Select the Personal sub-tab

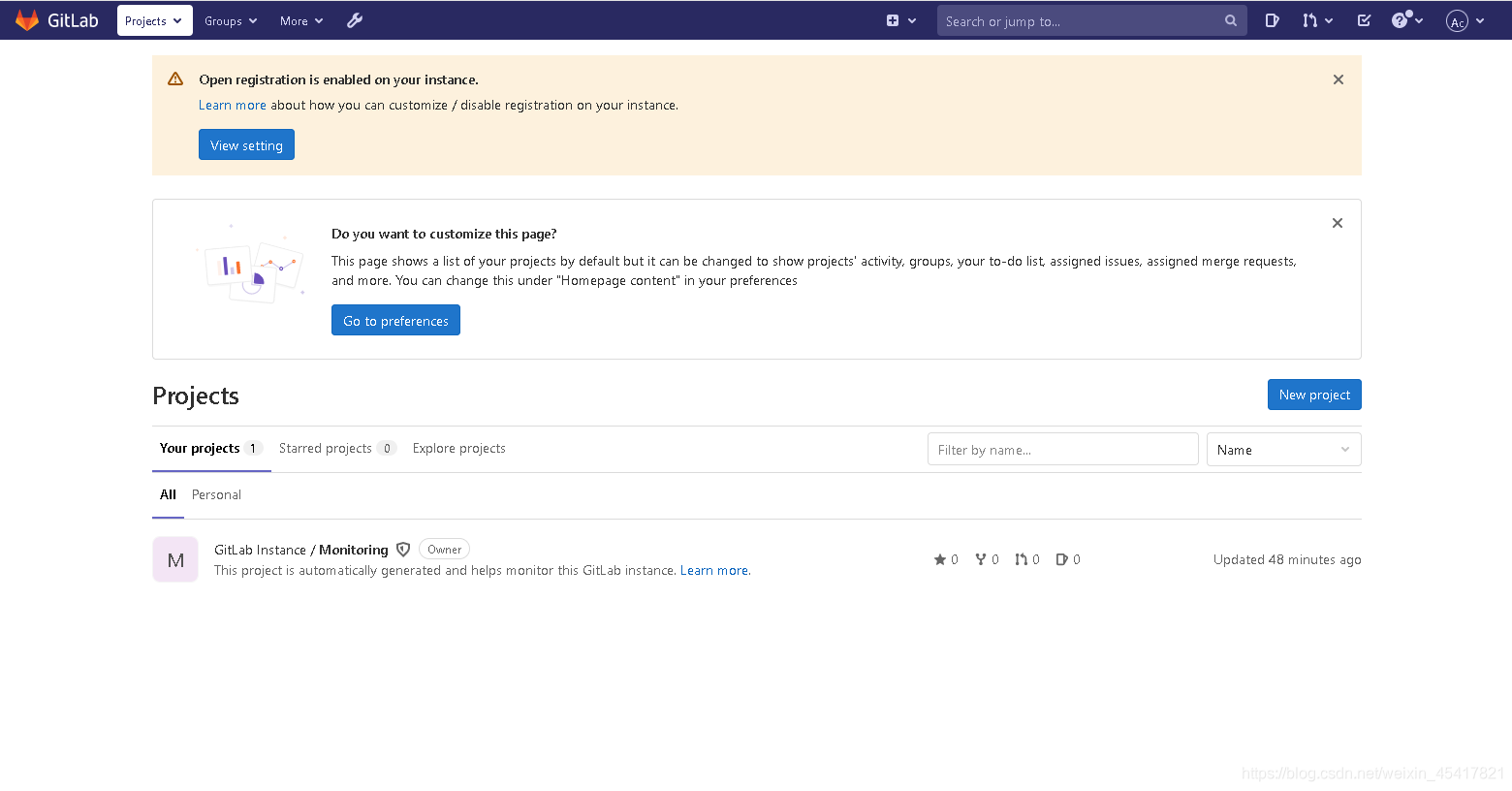click(216, 494)
